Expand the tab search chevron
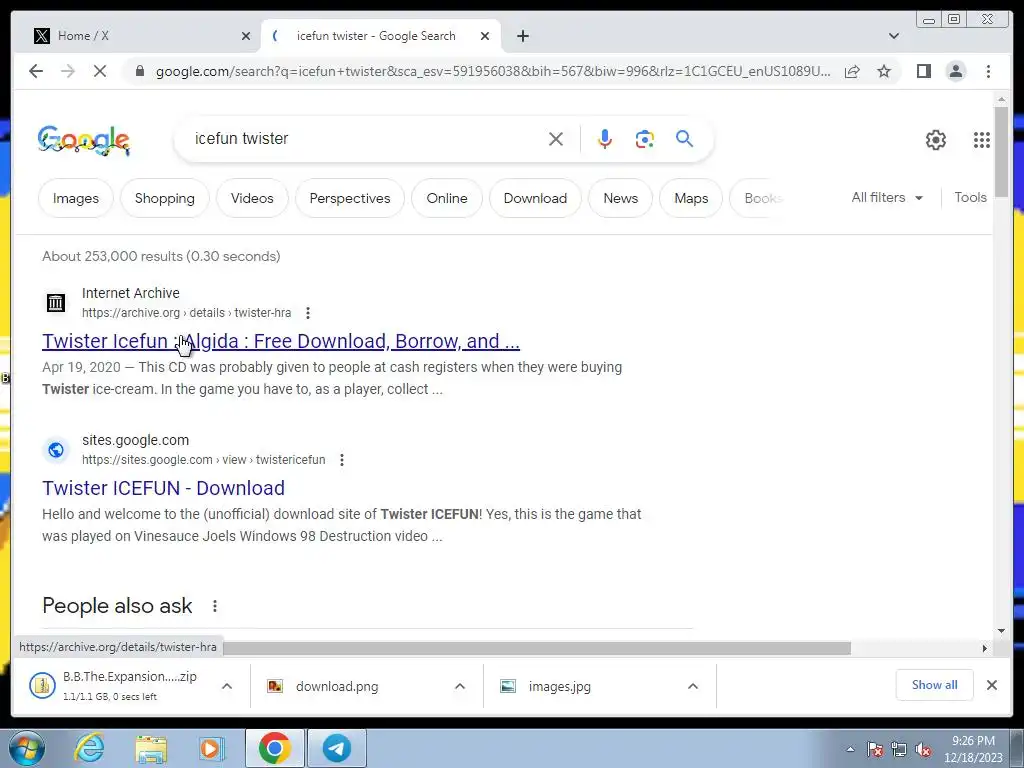 [894, 36]
